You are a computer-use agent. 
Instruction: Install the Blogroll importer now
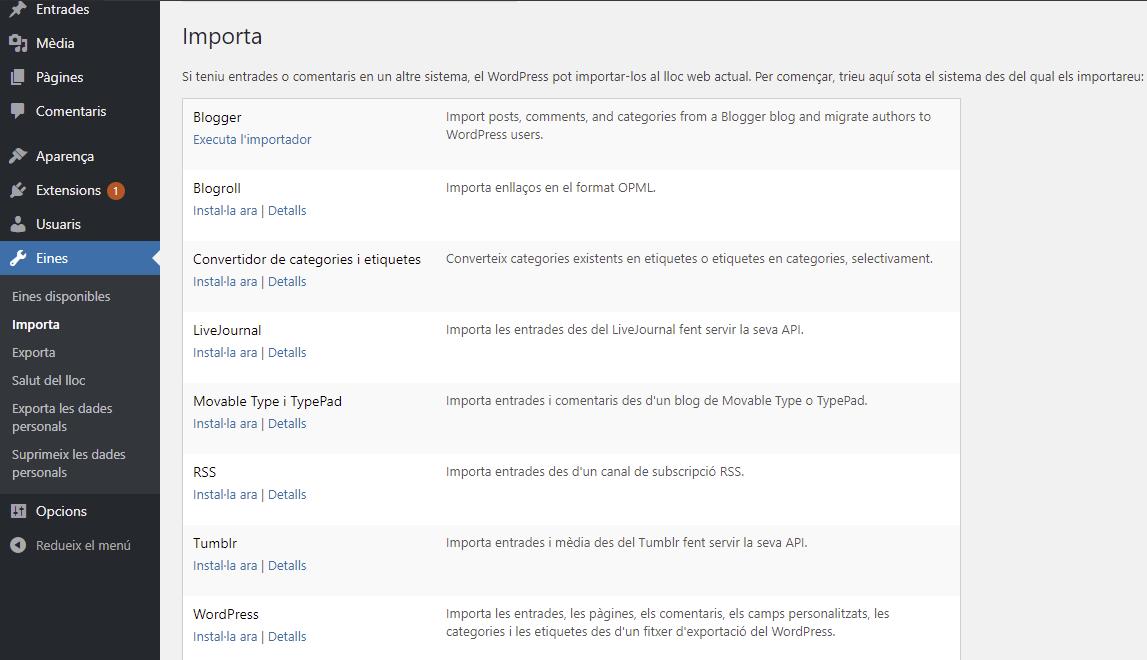pos(225,211)
